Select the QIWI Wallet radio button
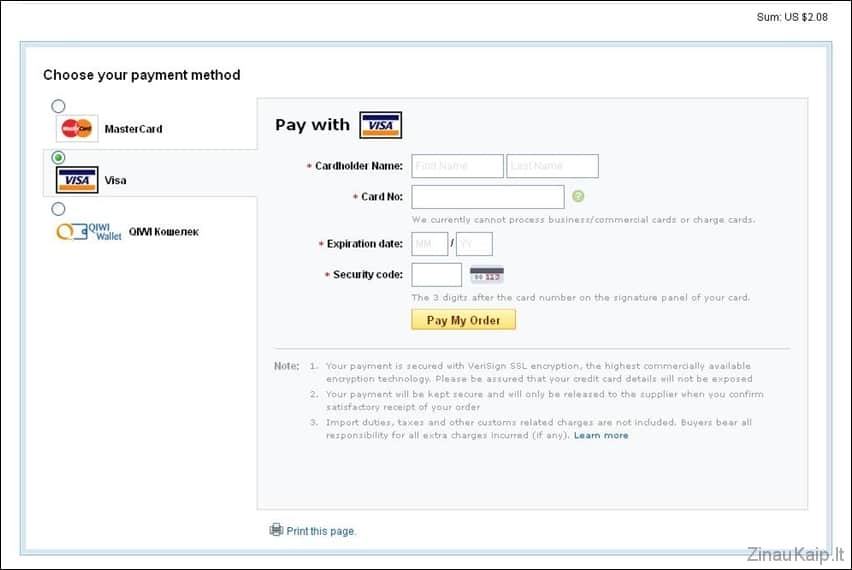The image size is (852, 570). point(58,209)
